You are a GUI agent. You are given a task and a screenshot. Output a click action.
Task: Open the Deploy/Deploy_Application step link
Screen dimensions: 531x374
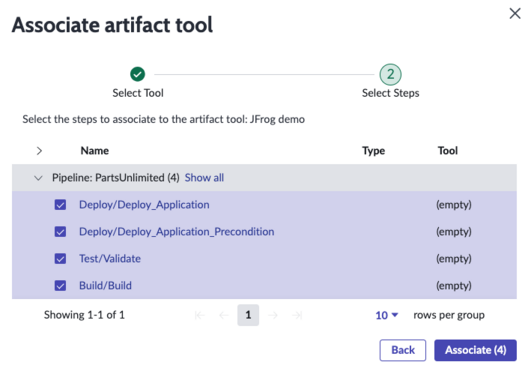pyautogui.click(x=144, y=205)
